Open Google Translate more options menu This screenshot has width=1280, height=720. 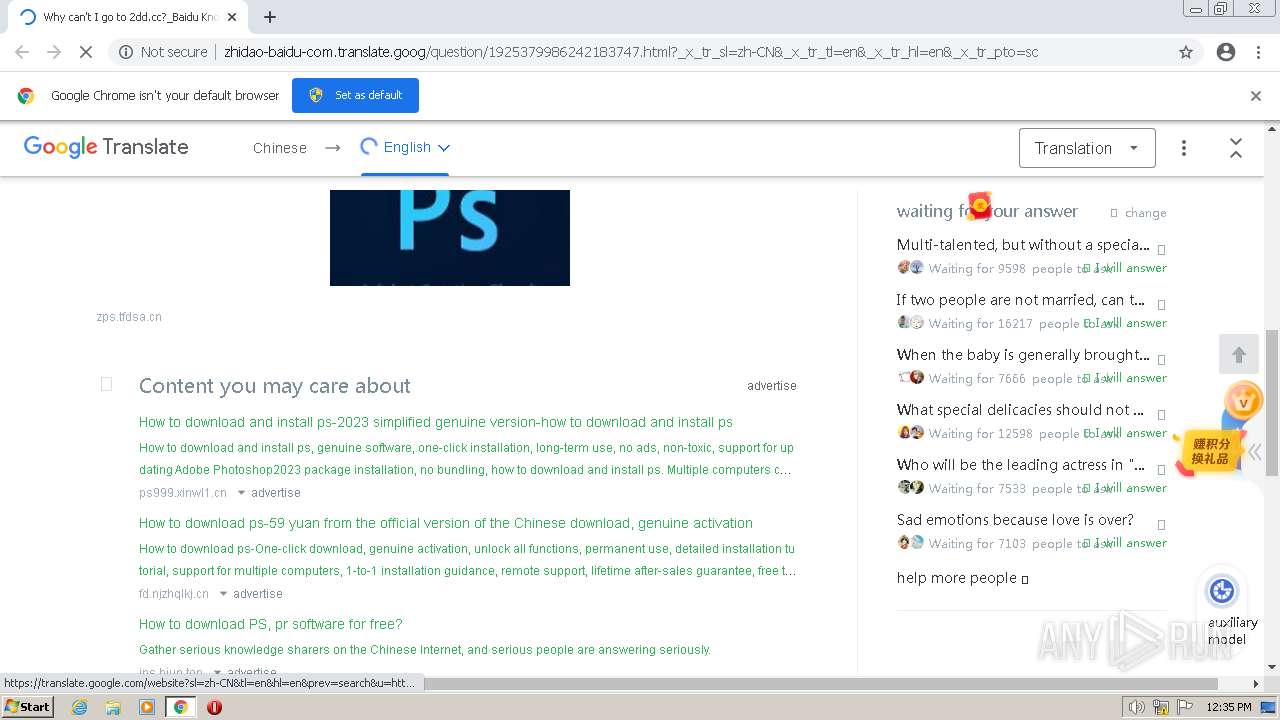pyautogui.click(x=1184, y=148)
